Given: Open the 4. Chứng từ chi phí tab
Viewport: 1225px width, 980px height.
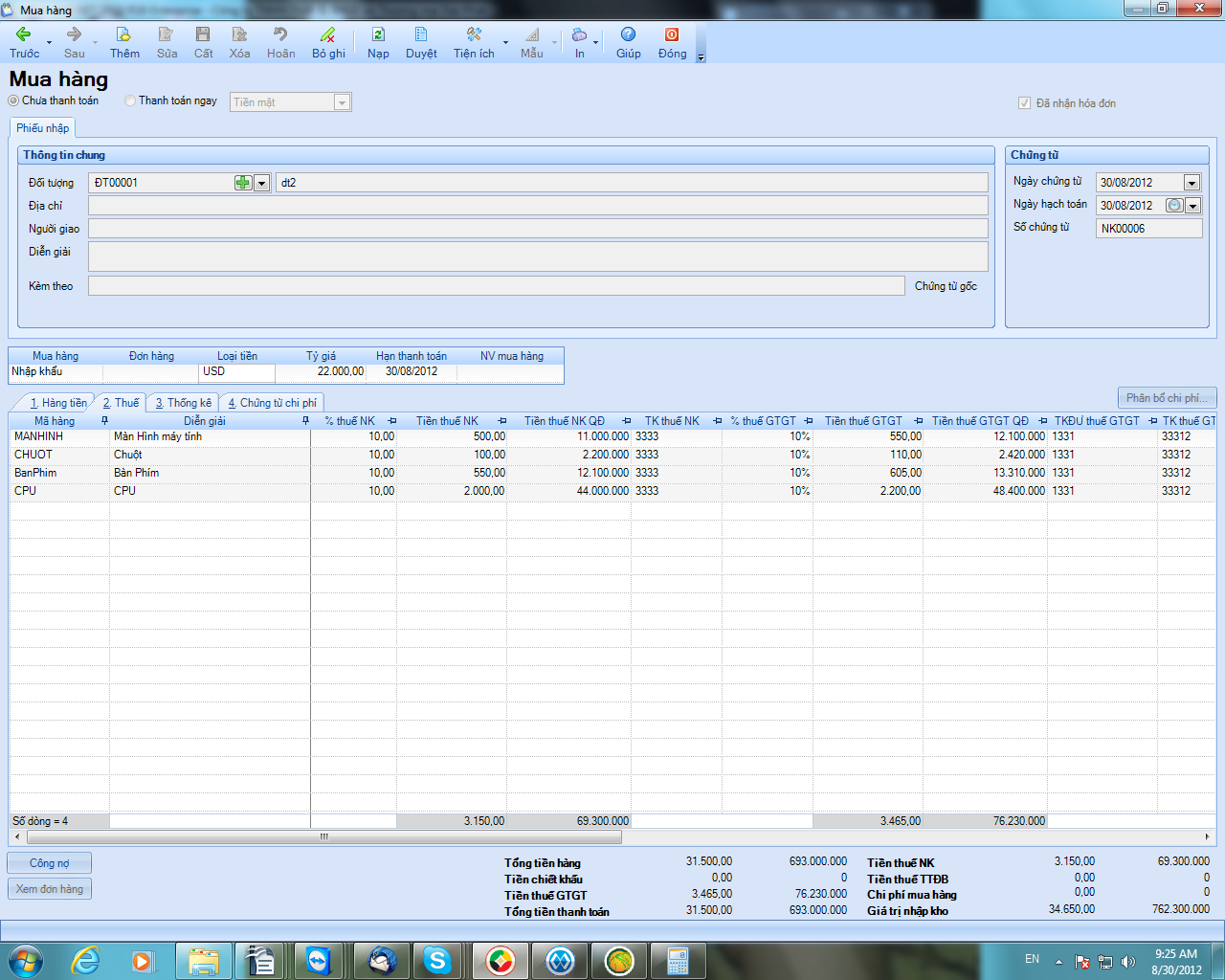Looking at the screenshot, I should click(272, 403).
